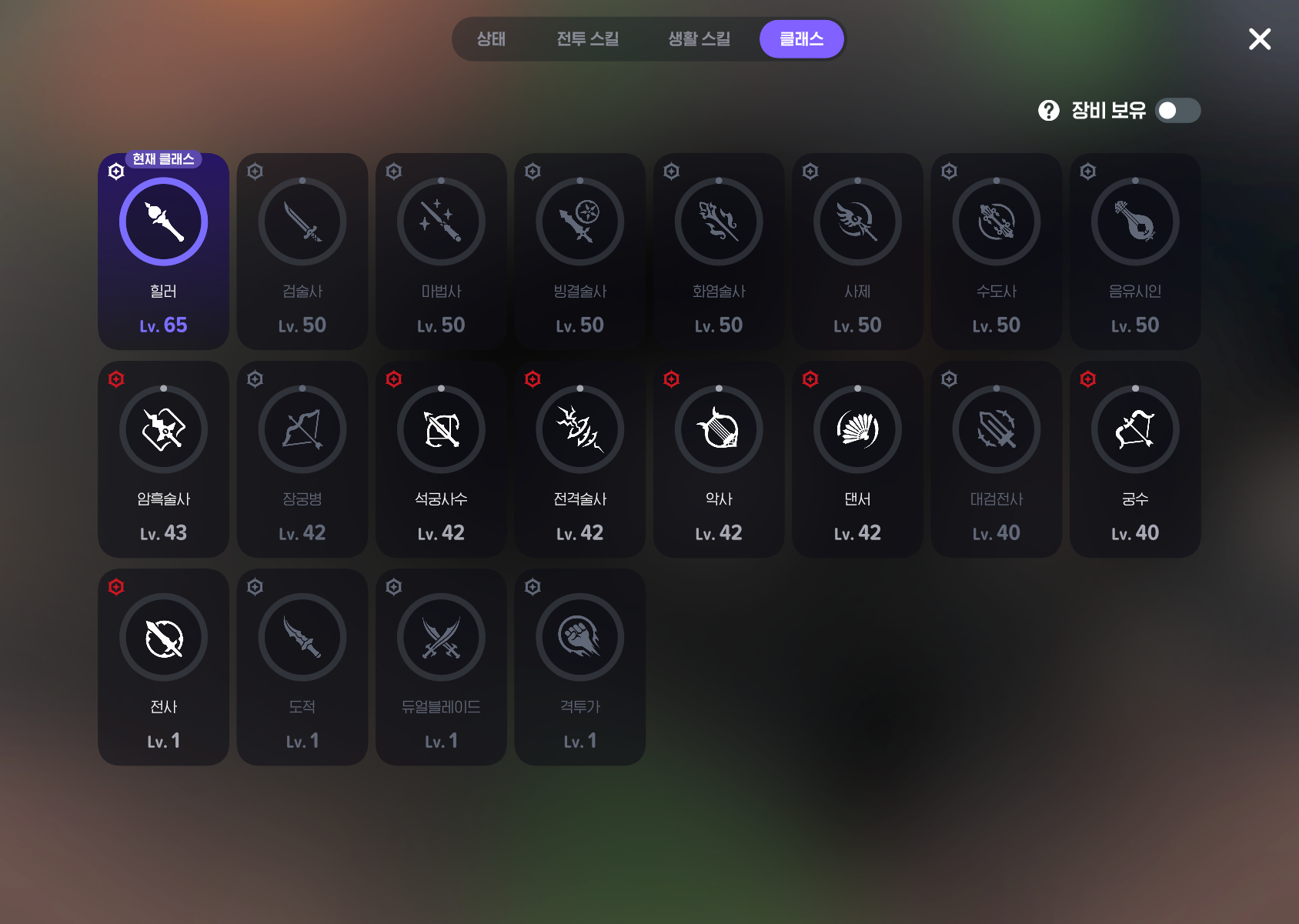The height and width of the screenshot is (924, 1299).
Task: Click the 대검전사 Lv. 40 text
Action: 997,533
